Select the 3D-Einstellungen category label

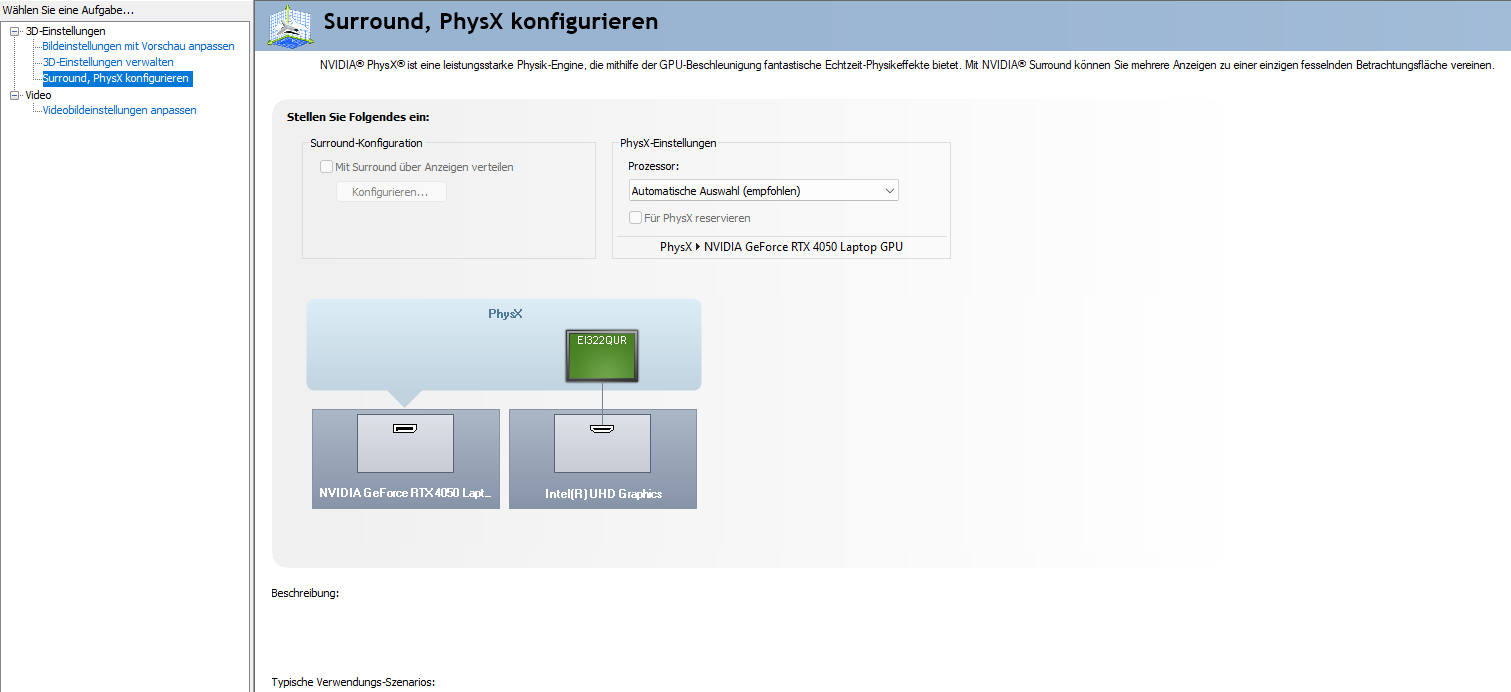tap(65, 31)
